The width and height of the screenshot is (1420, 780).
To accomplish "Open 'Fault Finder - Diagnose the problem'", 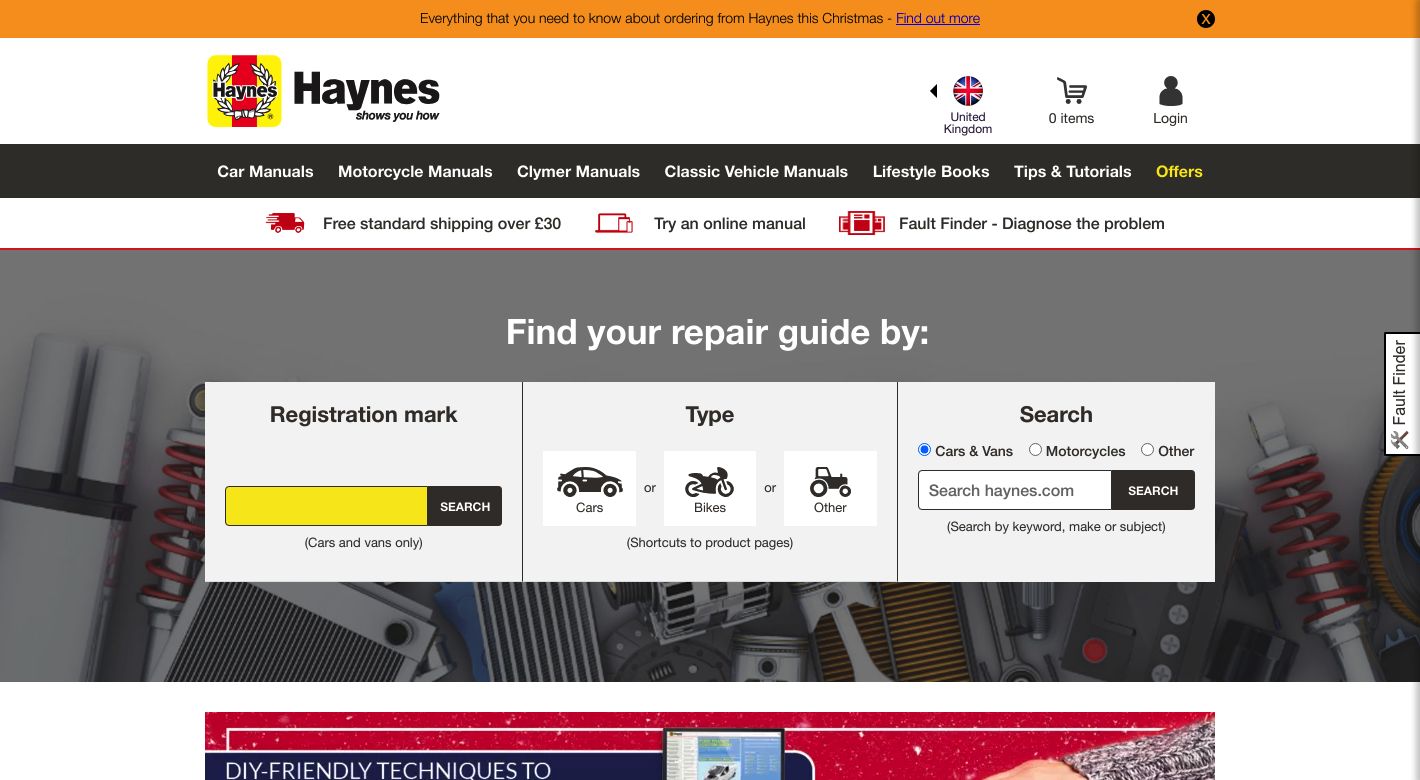I will (x=1032, y=223).
